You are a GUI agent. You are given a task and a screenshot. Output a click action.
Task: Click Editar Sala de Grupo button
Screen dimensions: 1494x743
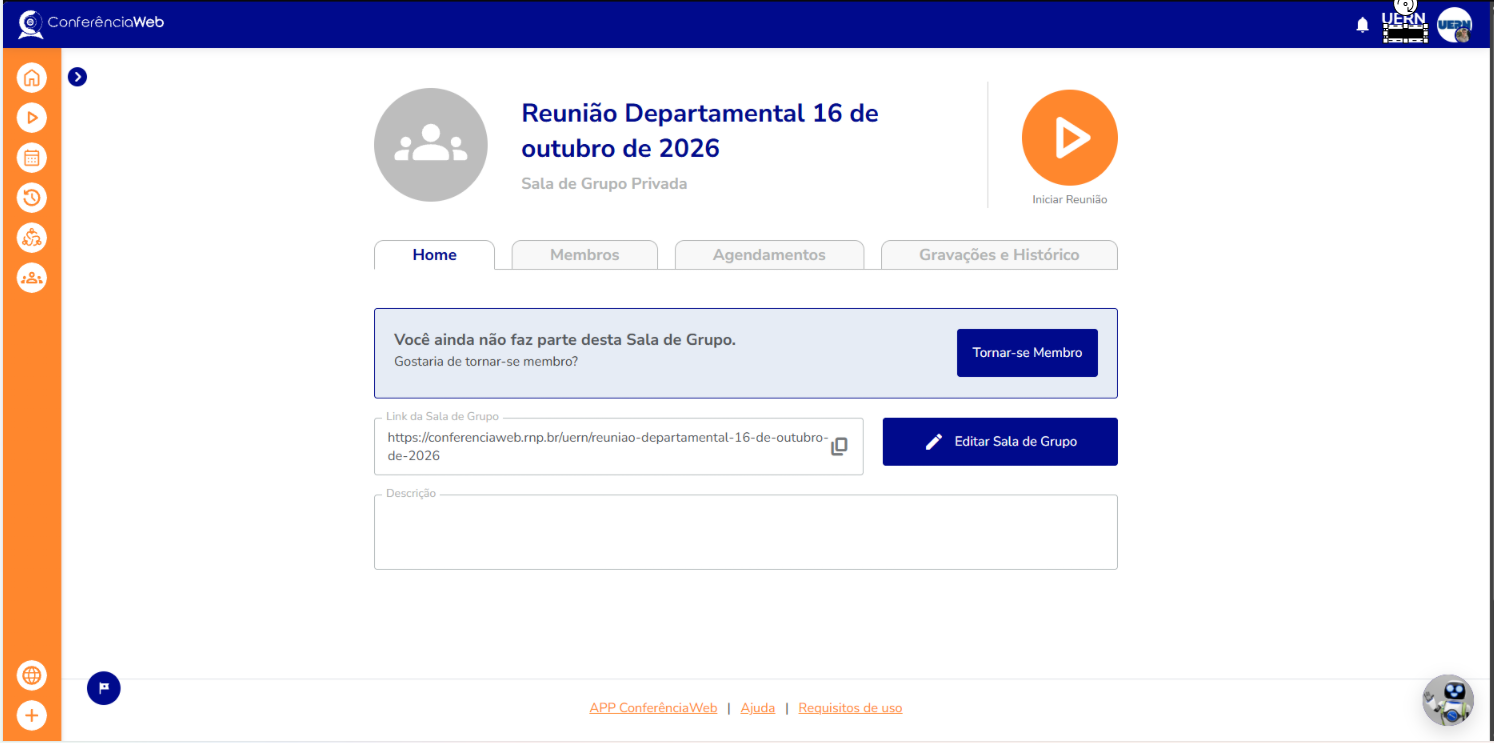[1000, 442]
